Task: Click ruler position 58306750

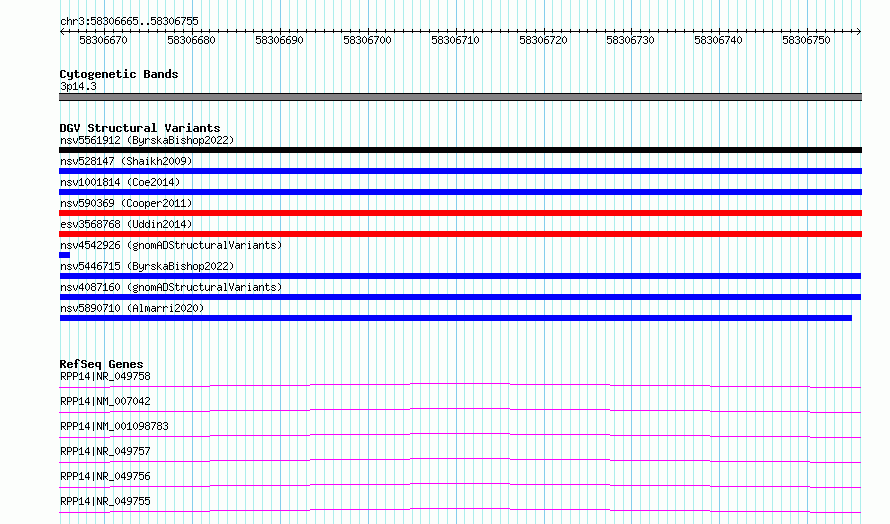Action: tap(807, 40)
